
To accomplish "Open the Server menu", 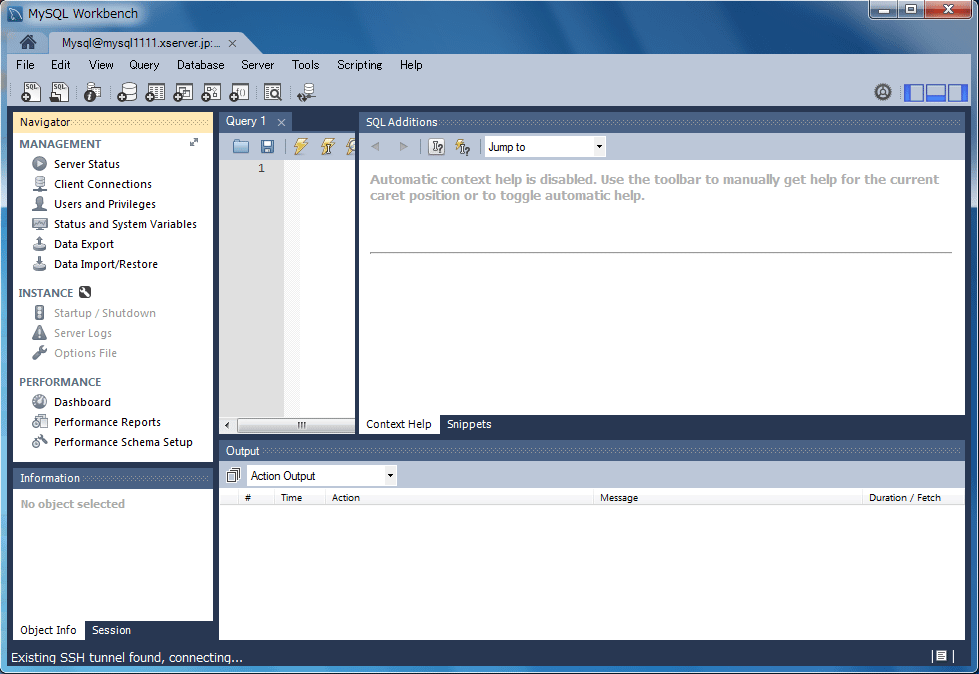I will click(x=257, y=65).
